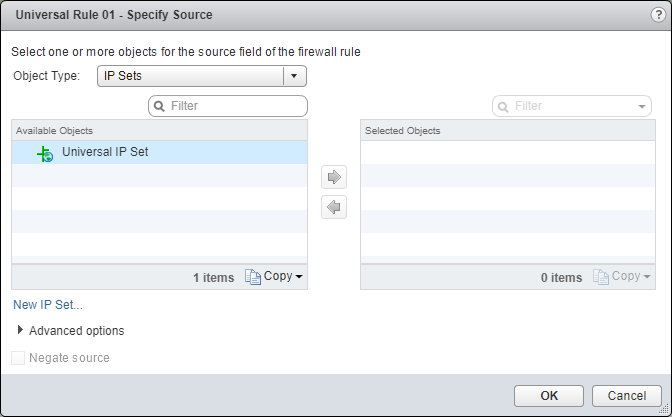Select the Universal IP Set row
This screenshot has width=672, height=417.
click(x=160, y=153)
